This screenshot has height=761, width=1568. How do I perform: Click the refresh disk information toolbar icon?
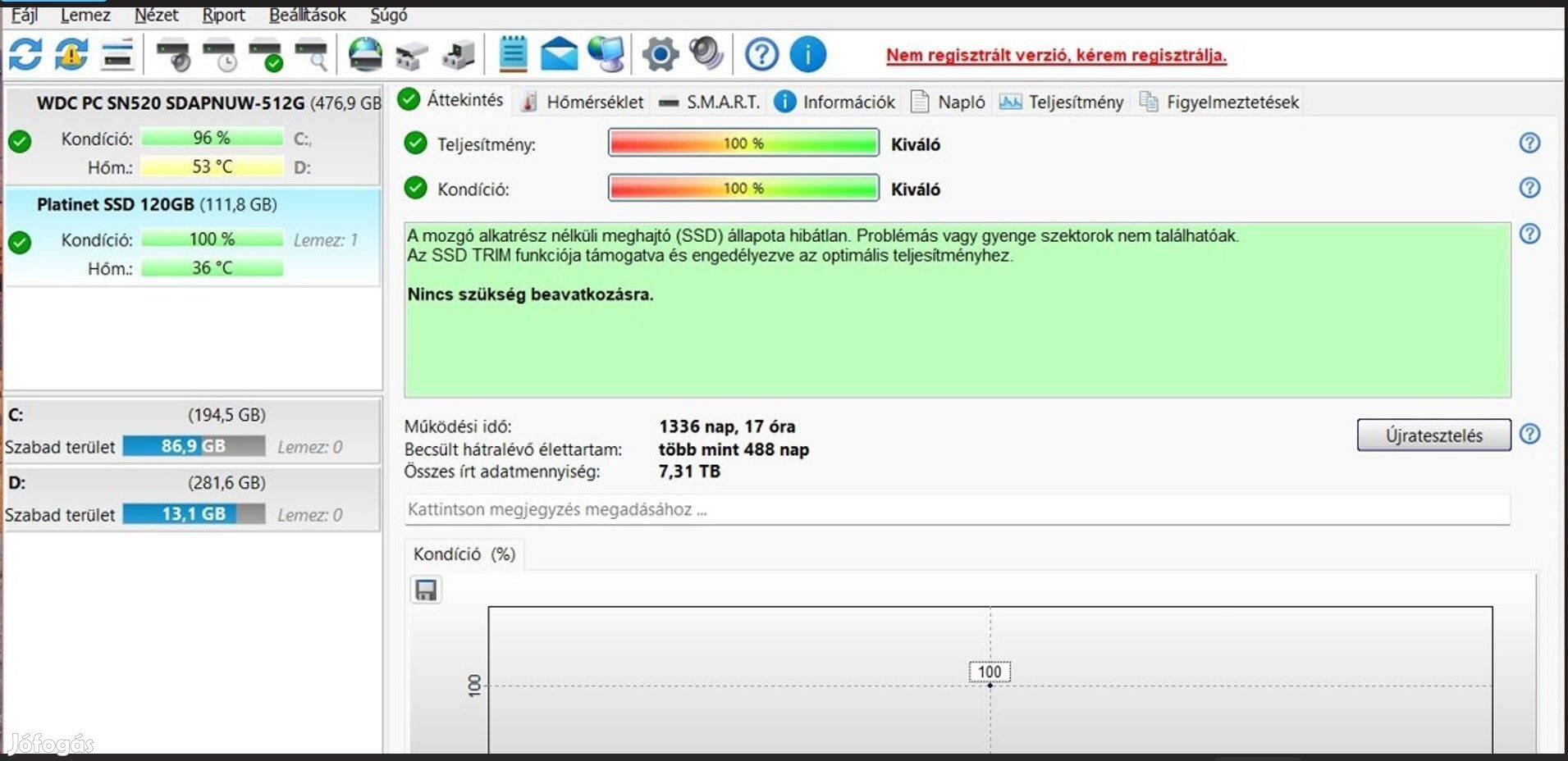tap(25, 55)
